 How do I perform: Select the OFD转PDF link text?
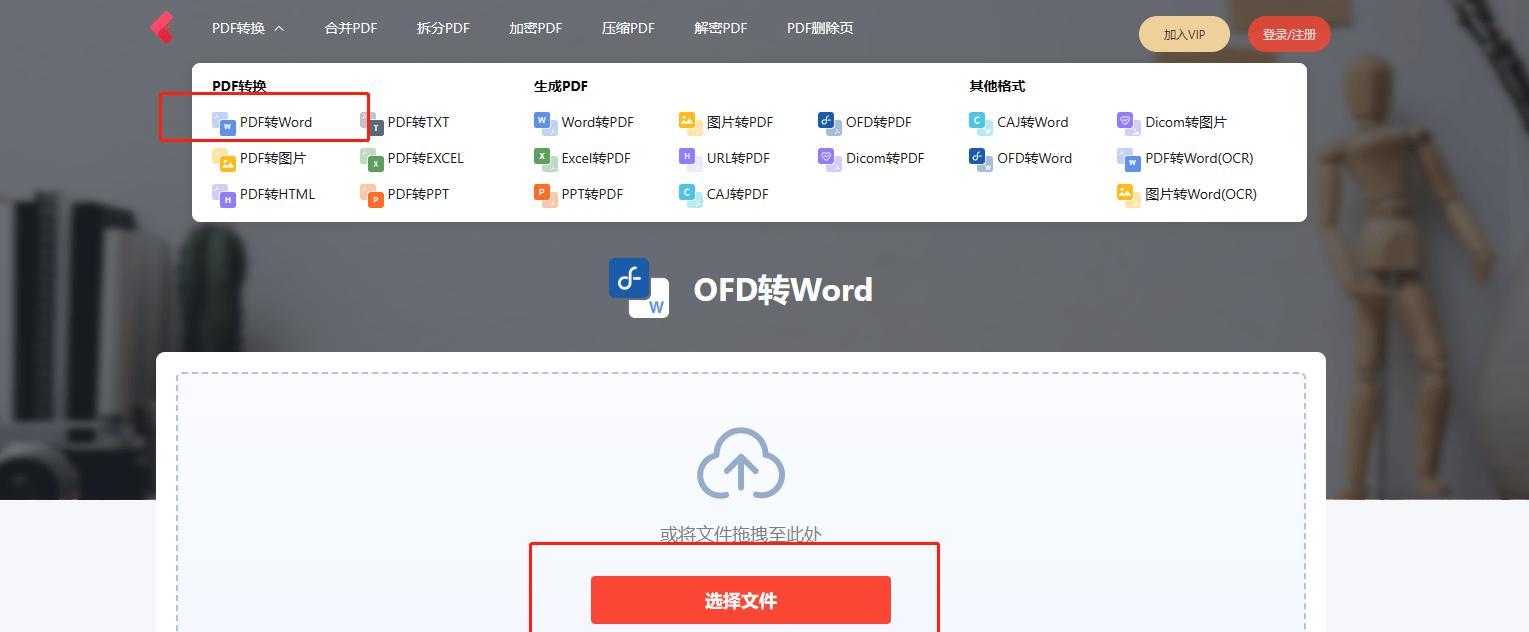coord(879,122)
